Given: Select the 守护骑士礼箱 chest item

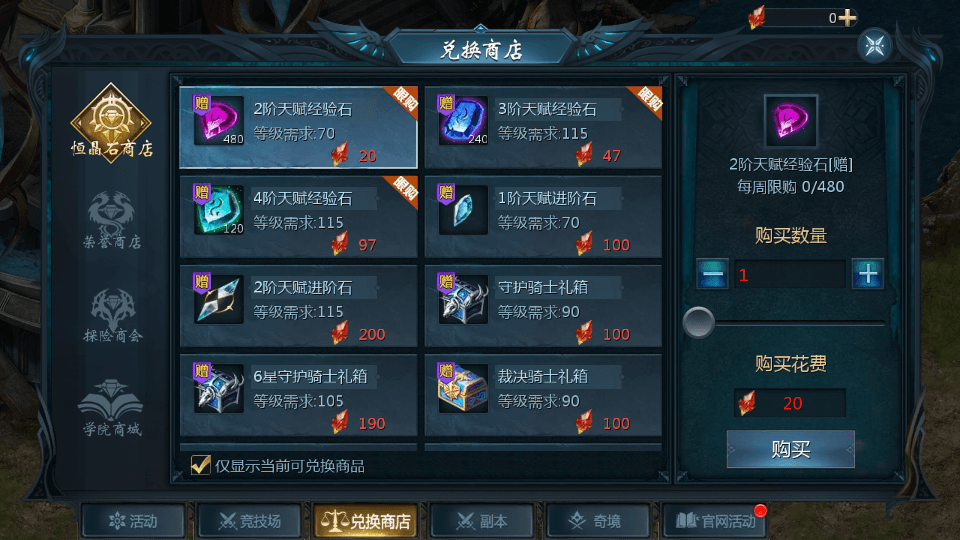Looking at the screenshot, I should (x=543, y=306).
